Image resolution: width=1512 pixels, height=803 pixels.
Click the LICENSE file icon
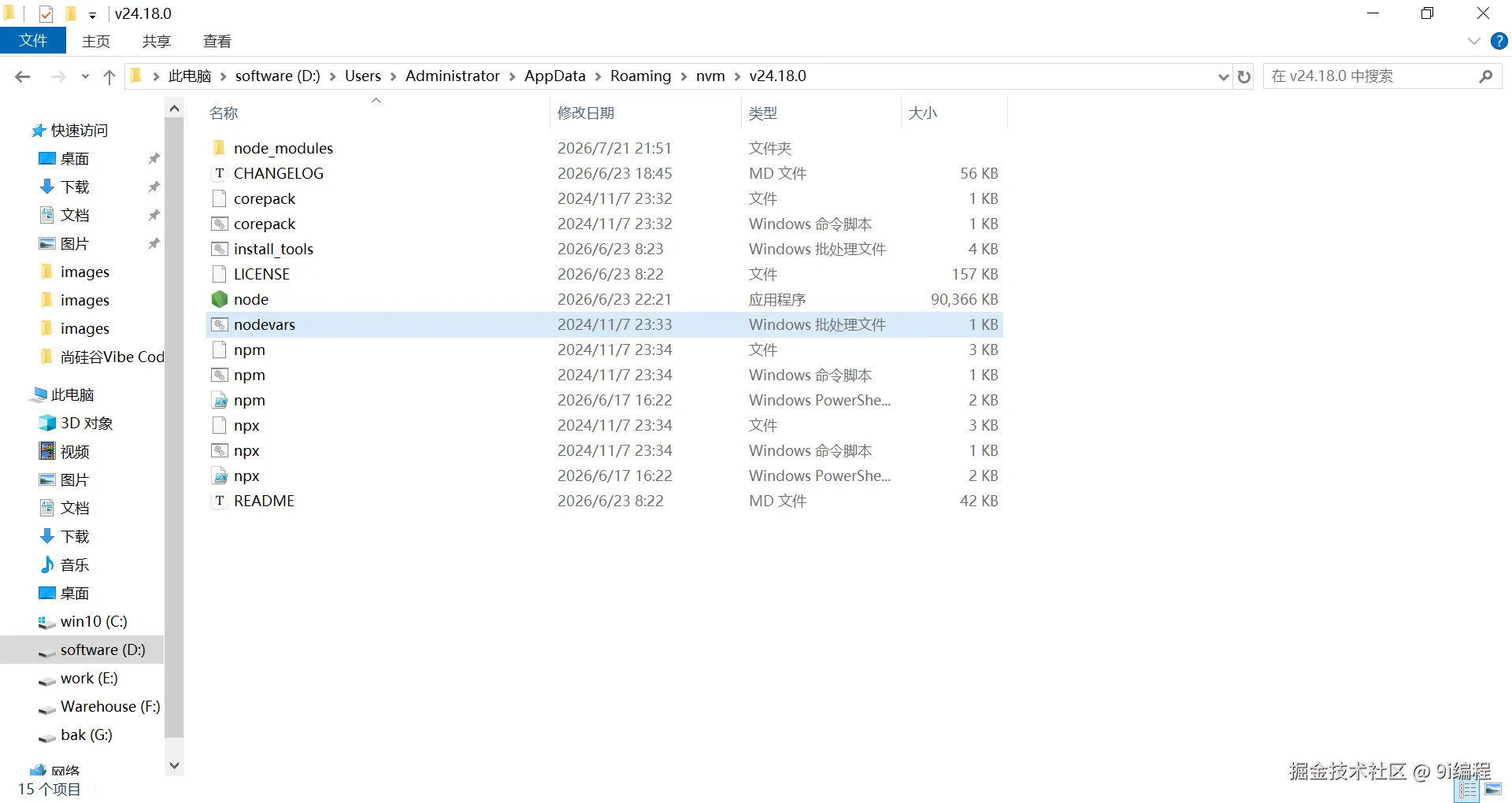click(220, 274)
